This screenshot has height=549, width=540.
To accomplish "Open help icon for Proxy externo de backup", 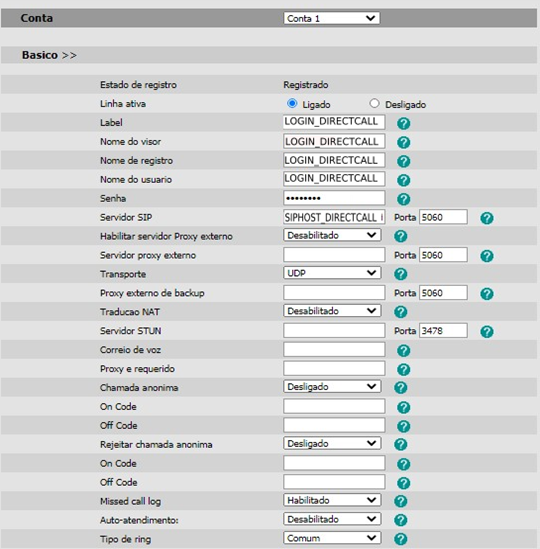I will pyautogui.click(x=487, y=293).
